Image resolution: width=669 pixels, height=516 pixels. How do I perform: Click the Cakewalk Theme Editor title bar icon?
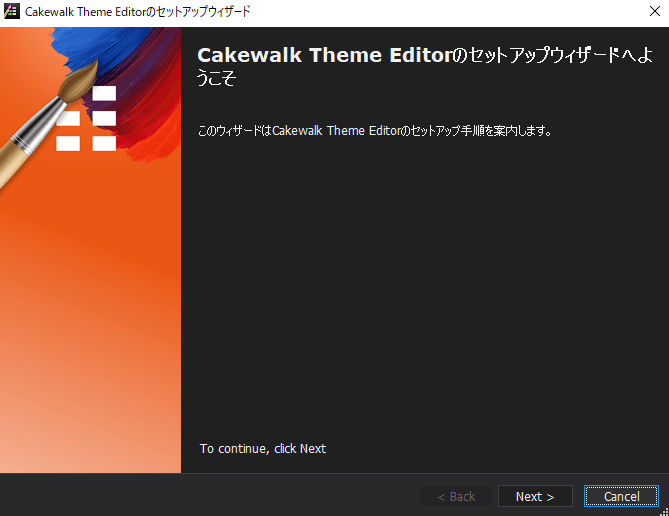click(12, 11)
